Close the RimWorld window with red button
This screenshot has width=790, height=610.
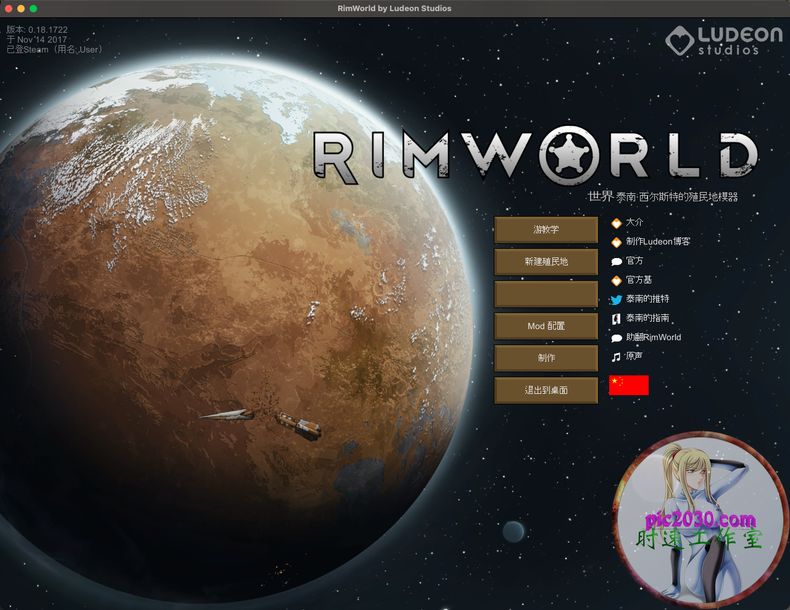(9, 9)
